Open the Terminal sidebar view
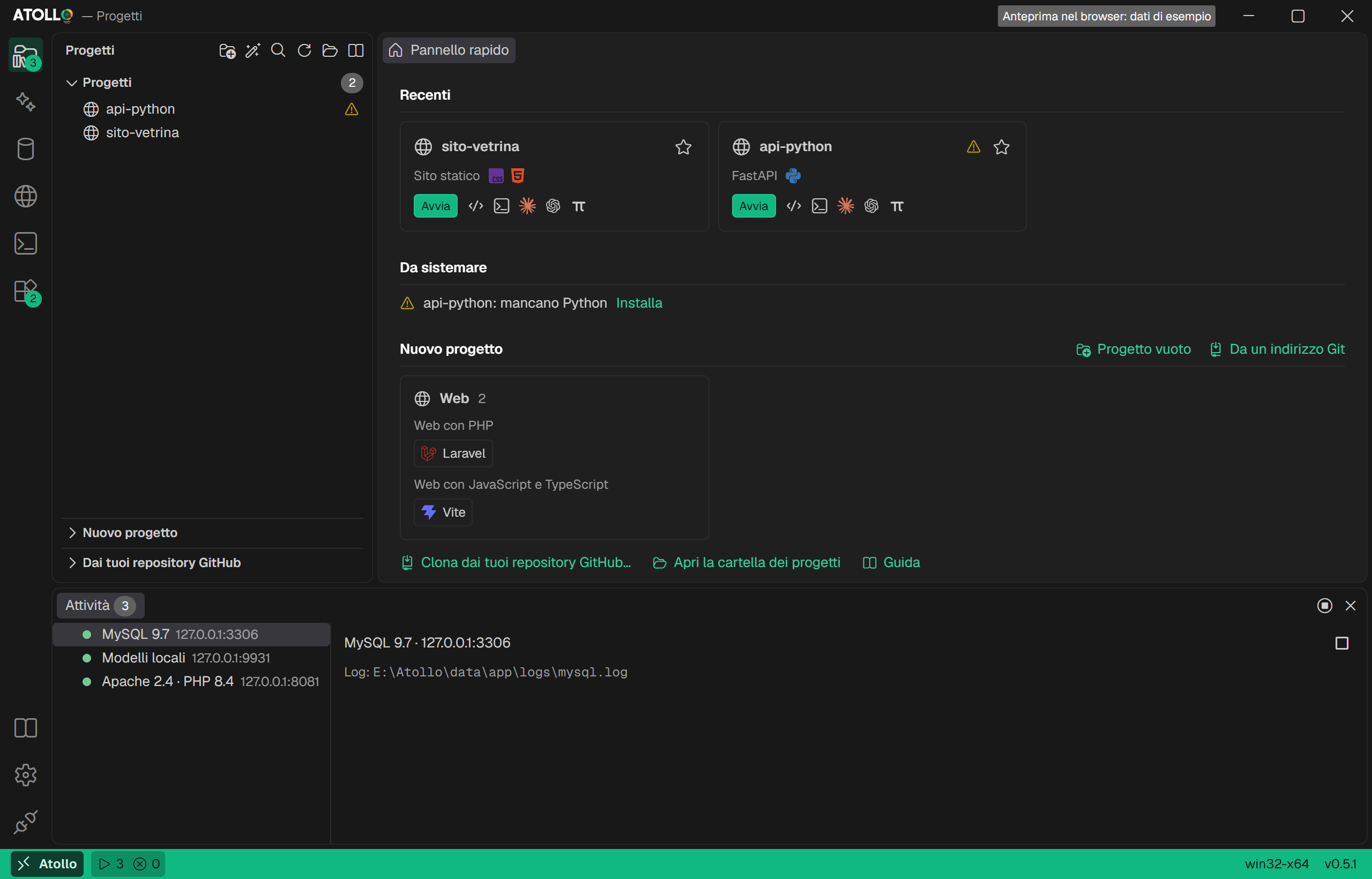This screenshot has height=879, width=1372. pos(26,244)
